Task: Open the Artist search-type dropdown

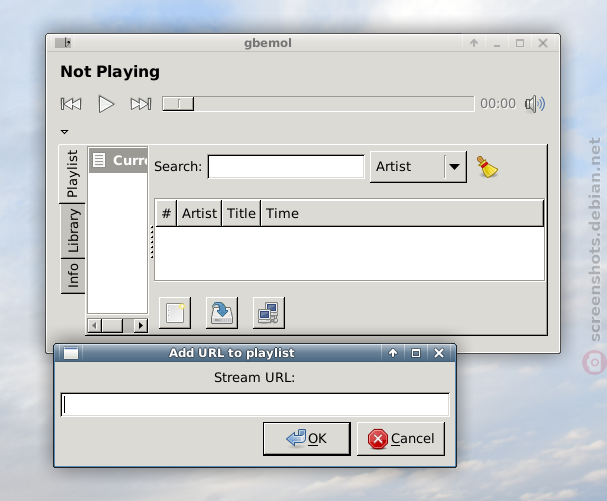Action: [418, 167]
